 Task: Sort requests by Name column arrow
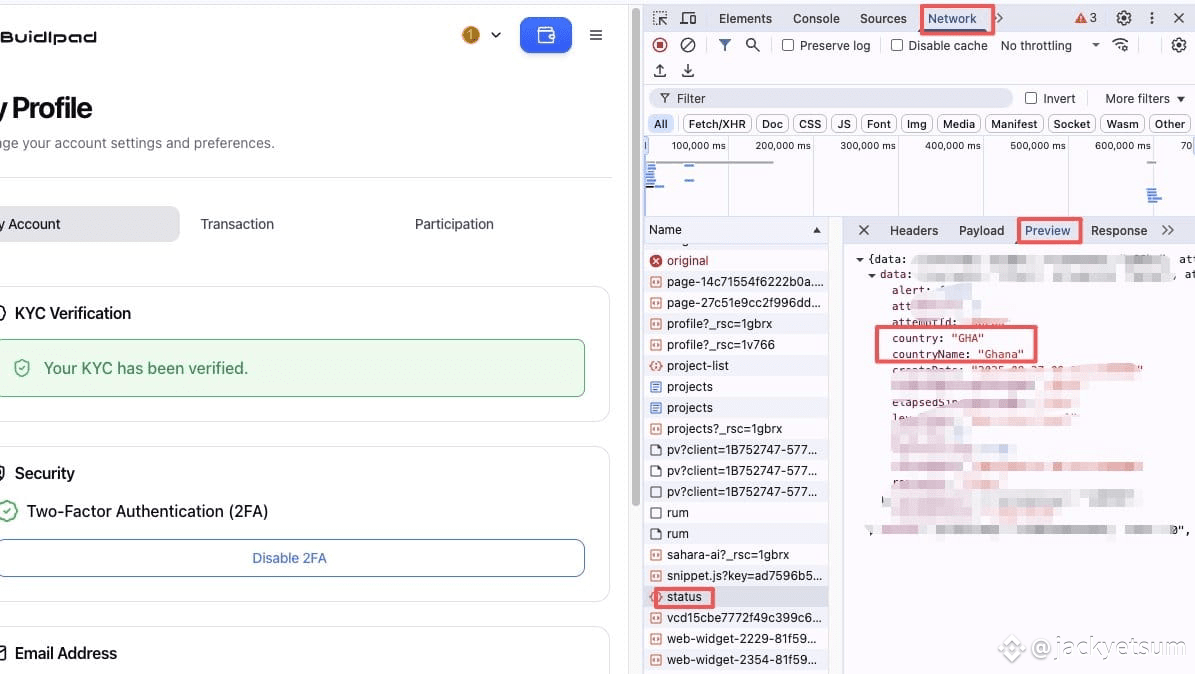(x=817, y=229)
